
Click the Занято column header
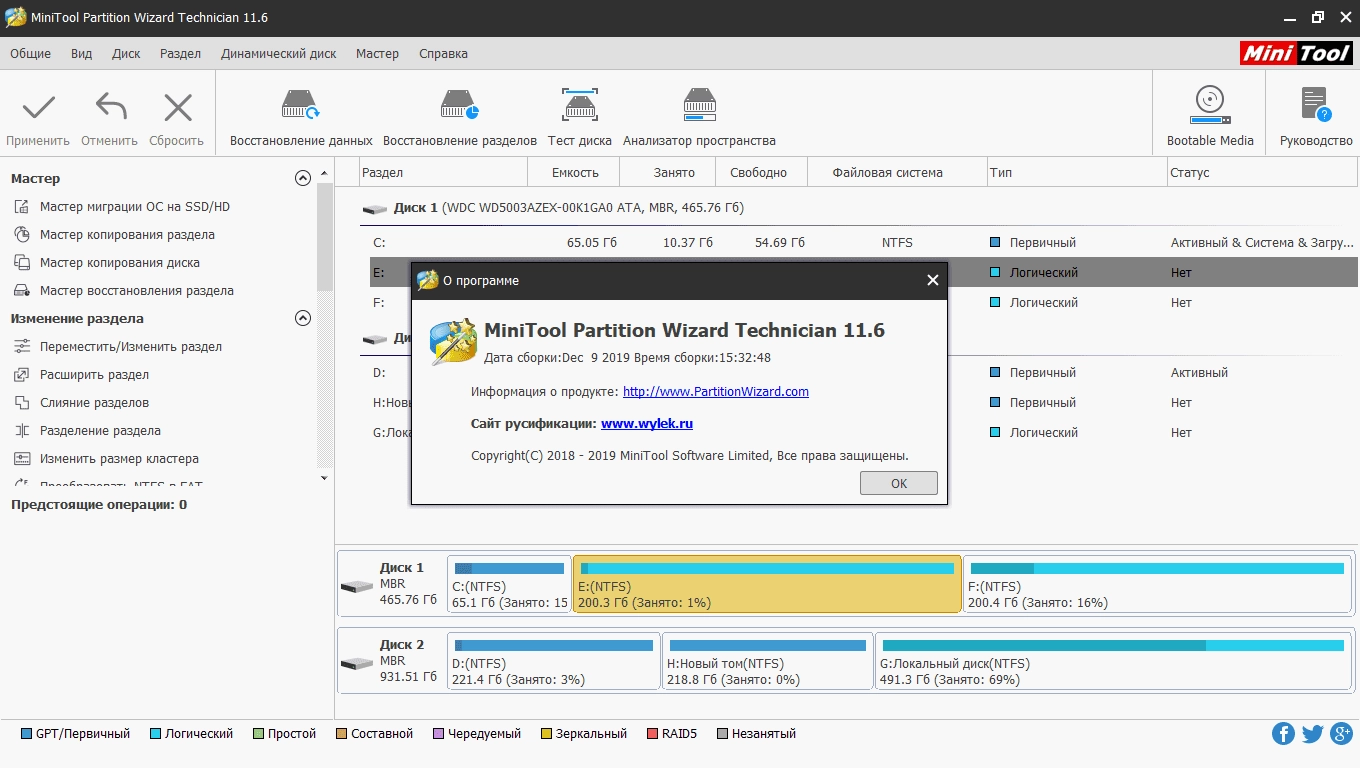[668, 172]
